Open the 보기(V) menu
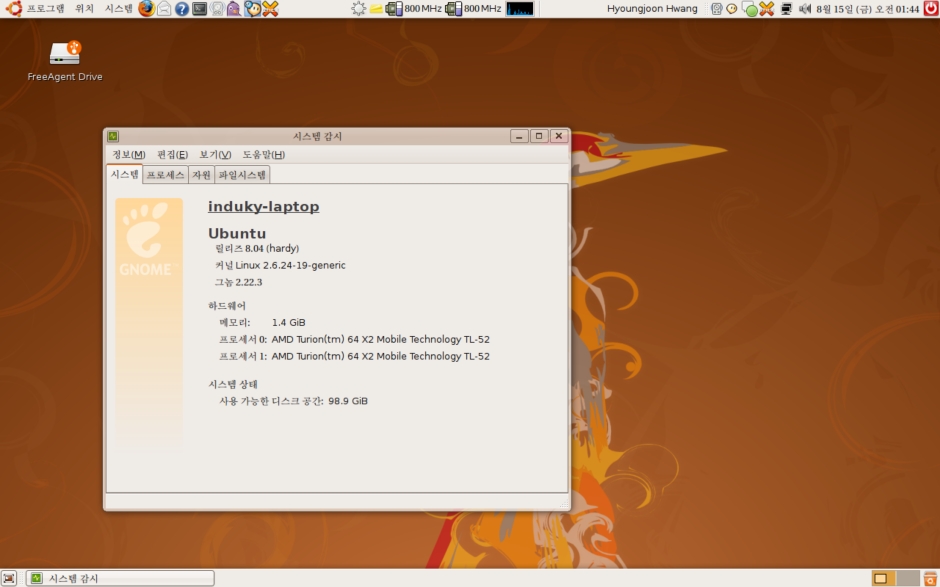This screenshot has width=940, height=587. (215, 155)
